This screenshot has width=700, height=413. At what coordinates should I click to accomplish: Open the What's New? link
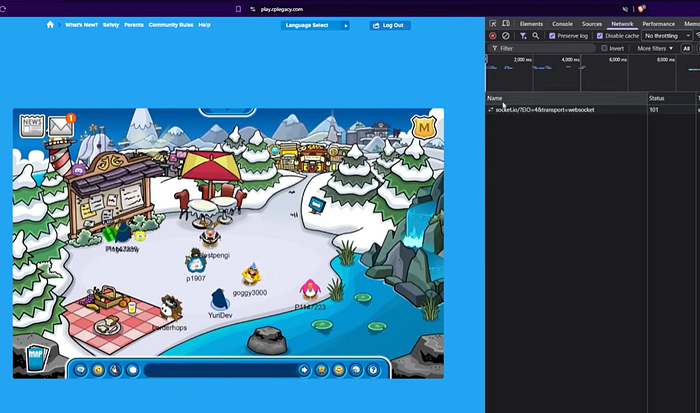point(81,25)
